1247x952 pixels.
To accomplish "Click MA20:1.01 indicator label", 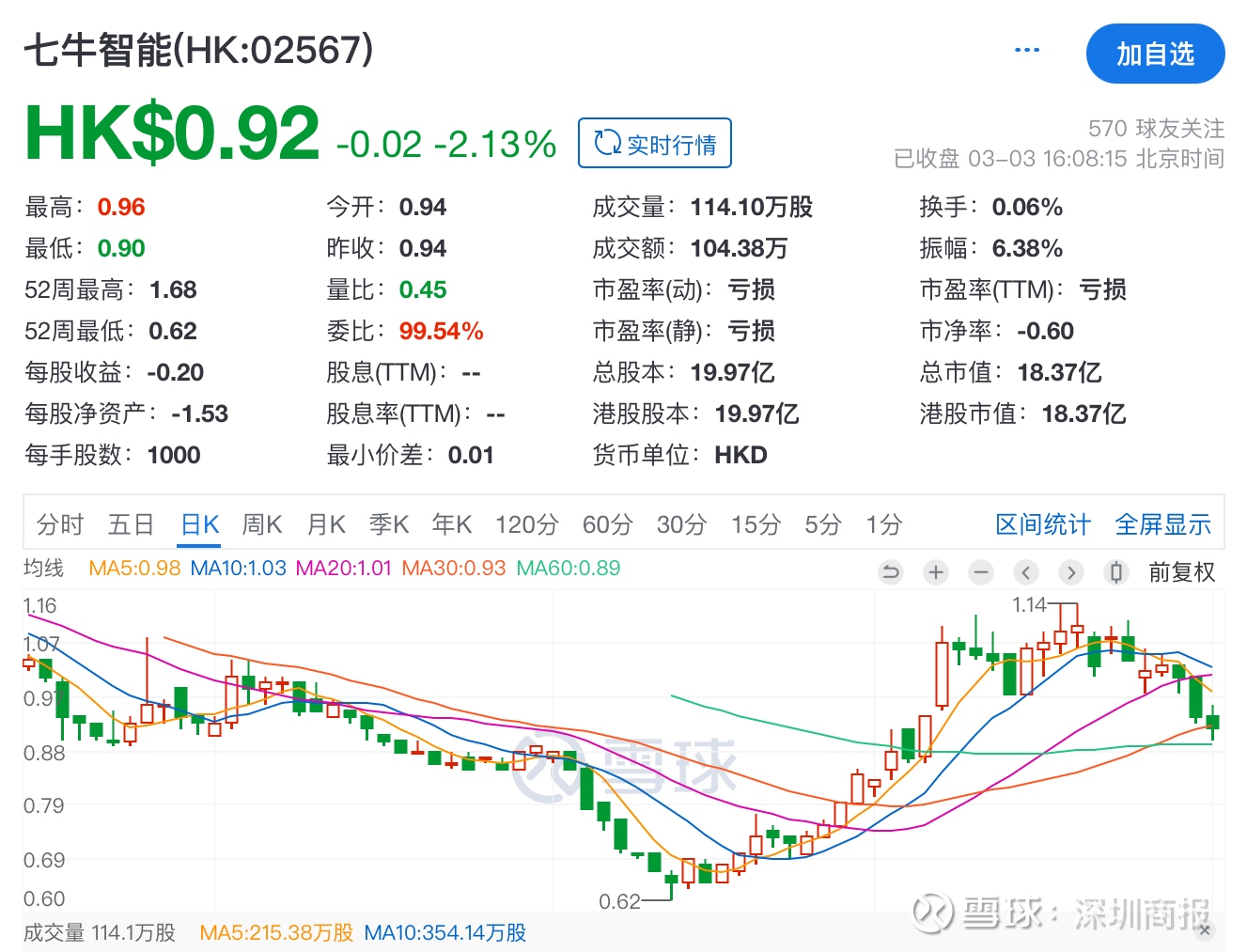I will pos(343,568).
